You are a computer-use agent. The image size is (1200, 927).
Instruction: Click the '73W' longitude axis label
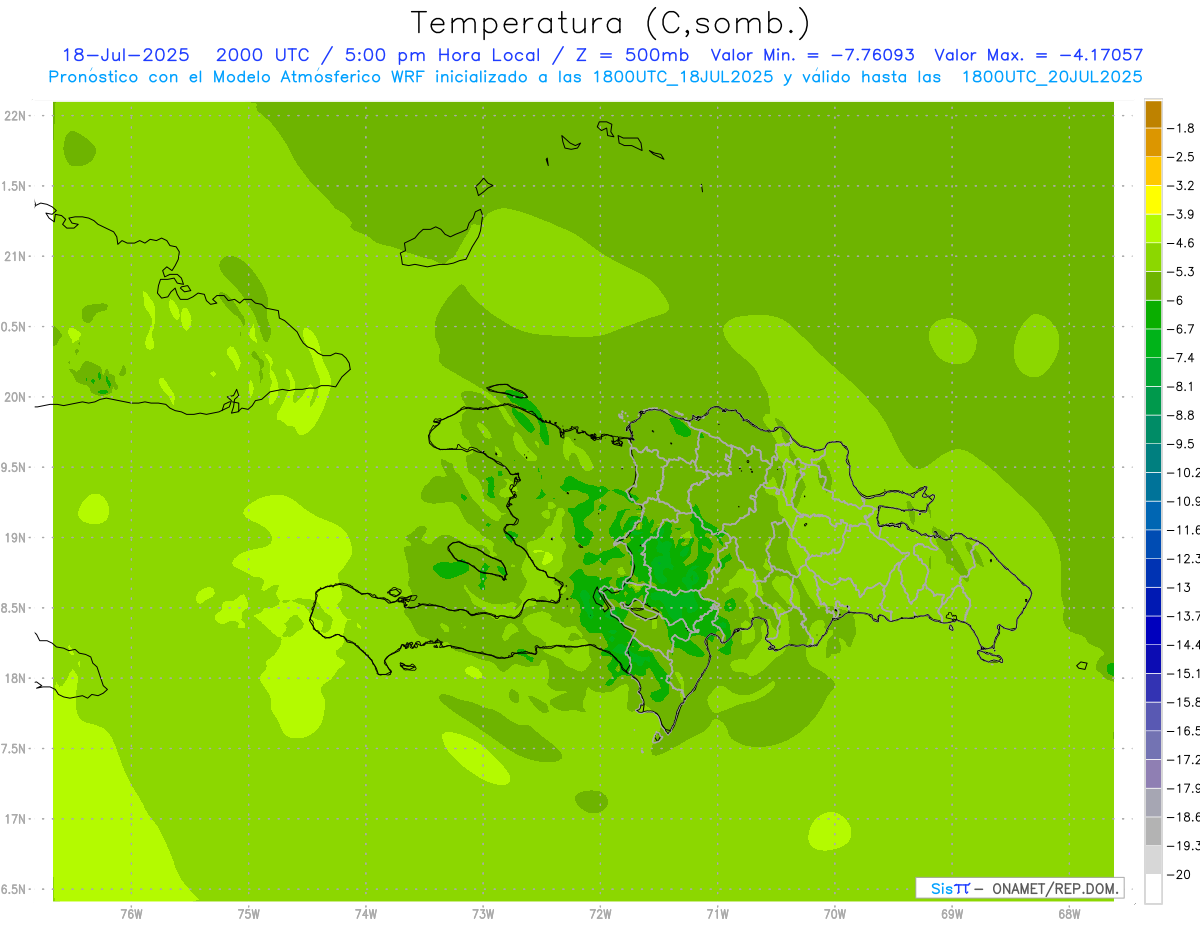click(483, 914)
